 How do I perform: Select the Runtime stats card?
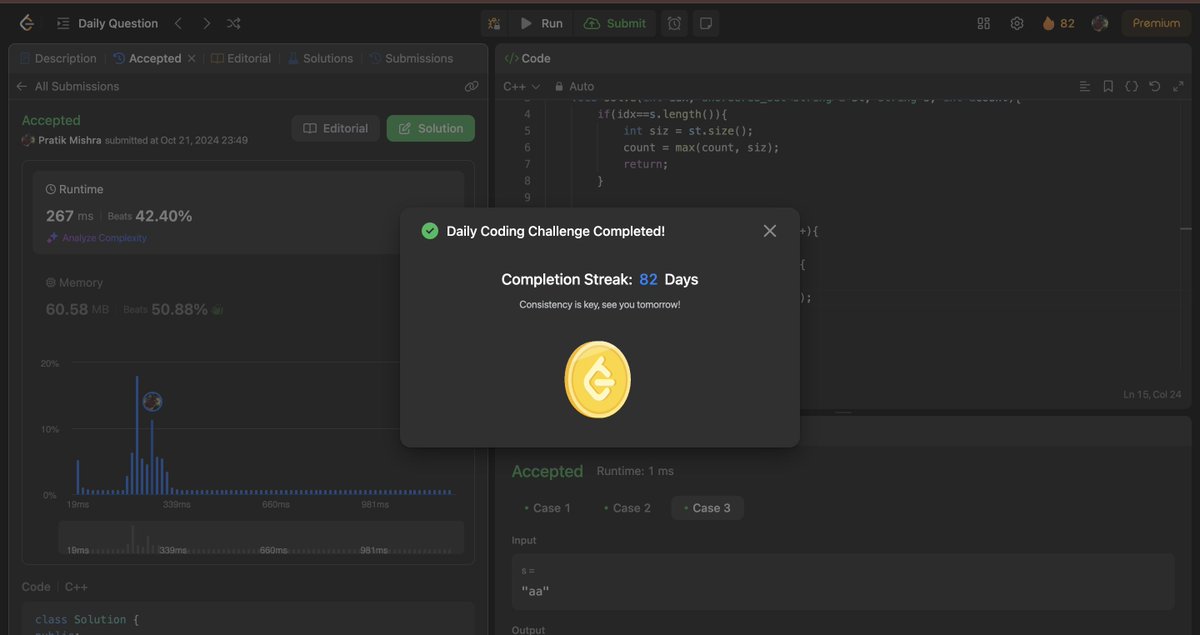click(x=248, y=214)
